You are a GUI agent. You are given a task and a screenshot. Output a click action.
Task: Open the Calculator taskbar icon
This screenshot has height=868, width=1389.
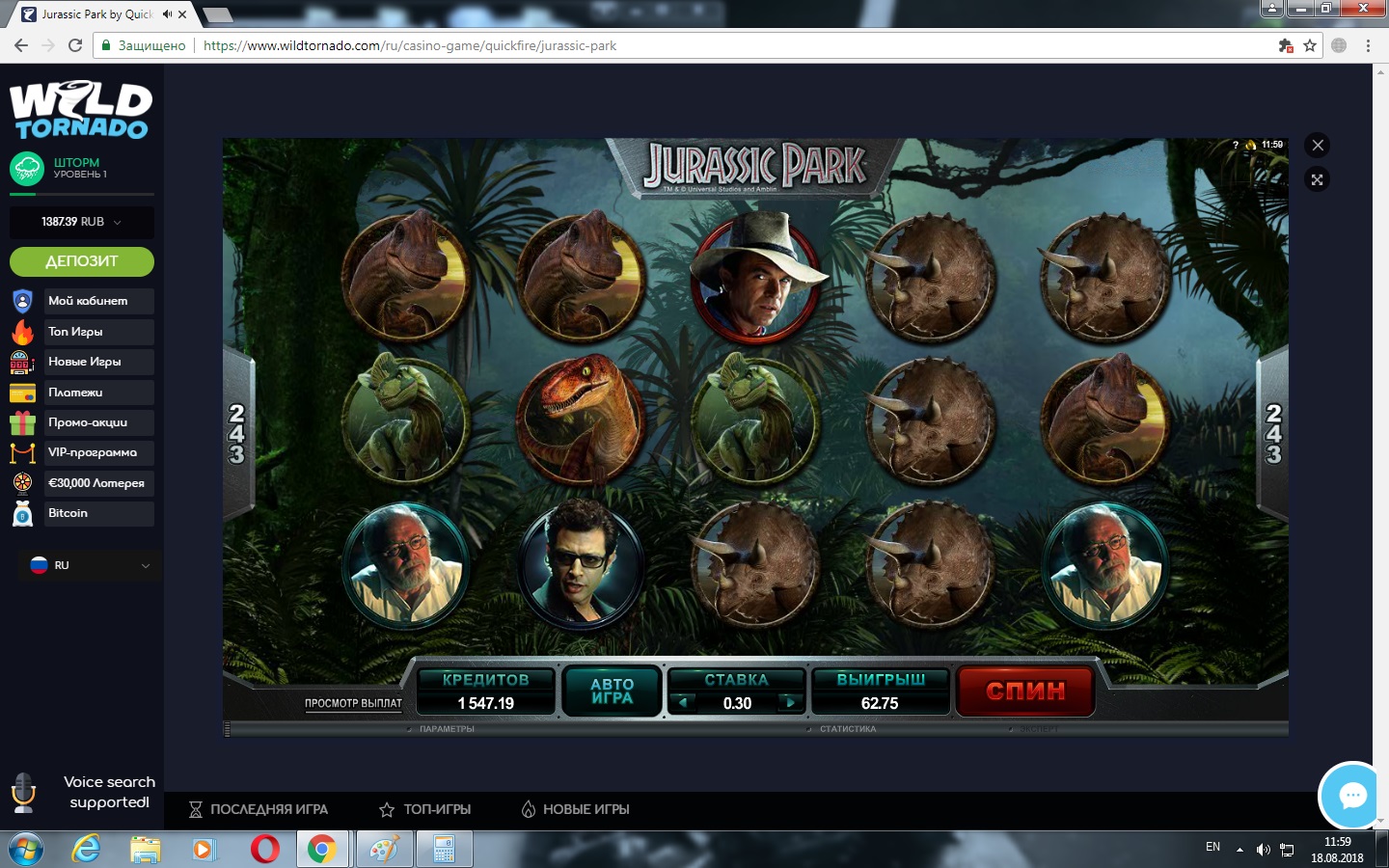tap(444, 850)
